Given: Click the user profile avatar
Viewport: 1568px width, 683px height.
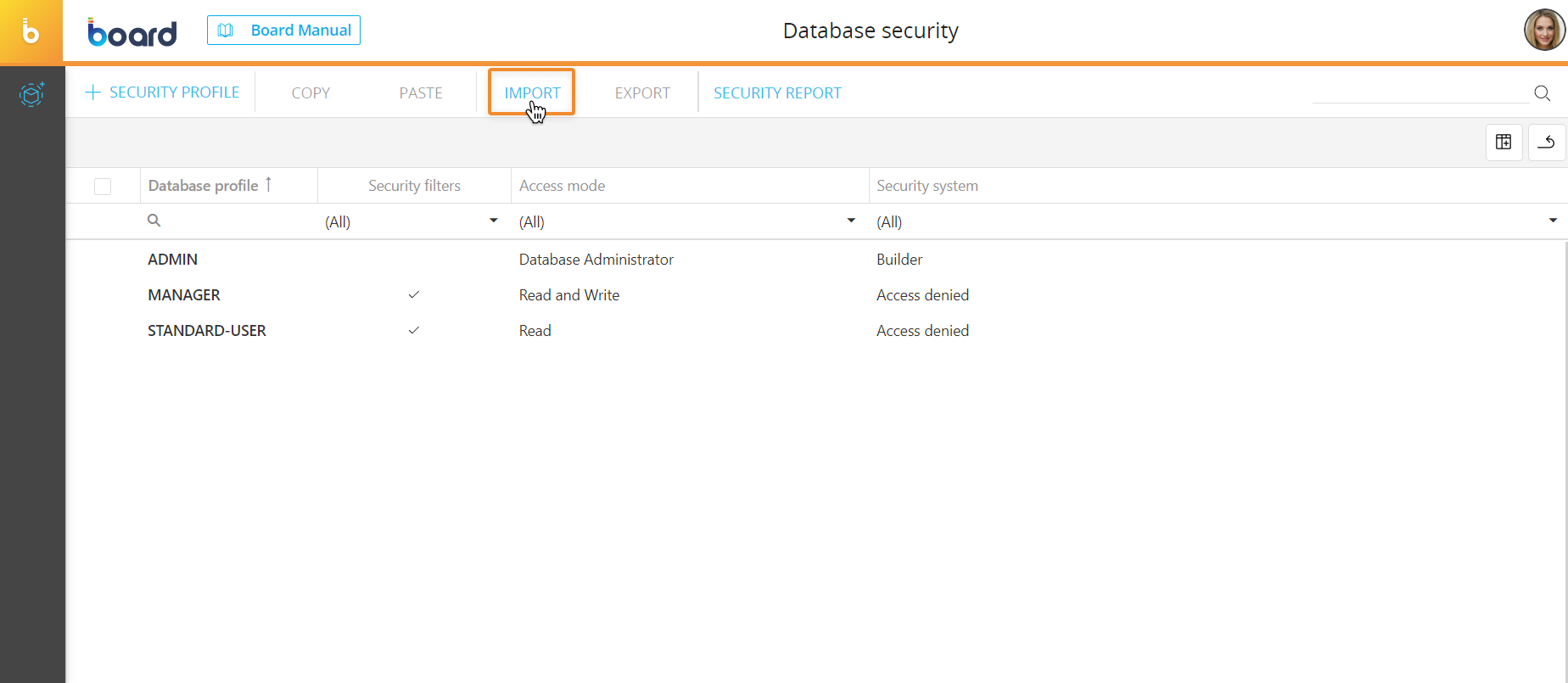Looking at the screenshot, I should pos(1543,31).
